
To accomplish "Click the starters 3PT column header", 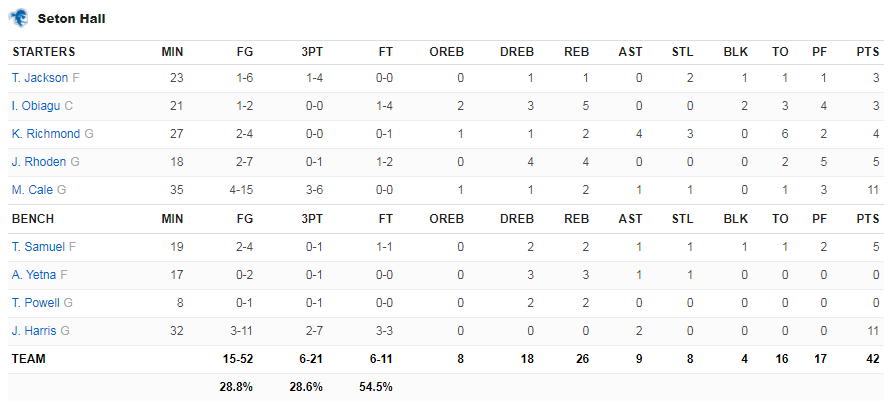I will (x=312, y=52).
